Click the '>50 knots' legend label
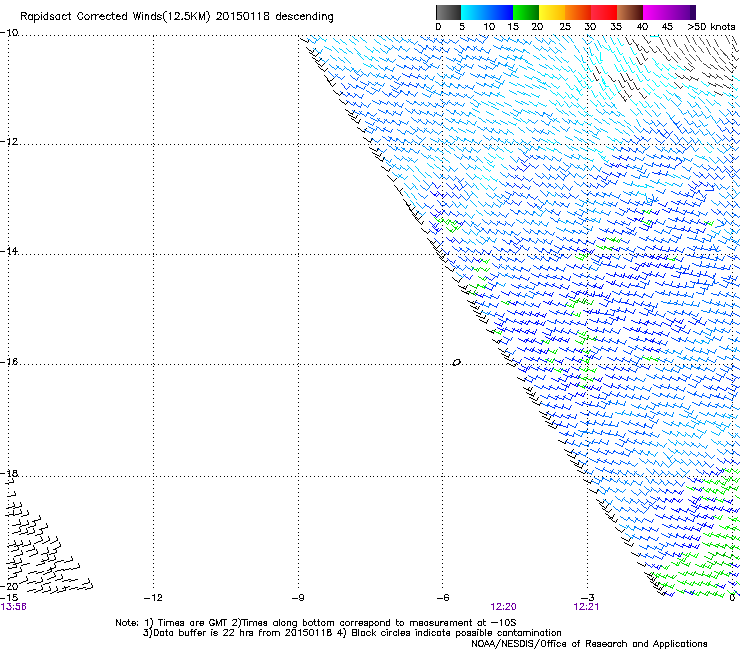Viewport: 740px width, 650px height. point(711,27)
